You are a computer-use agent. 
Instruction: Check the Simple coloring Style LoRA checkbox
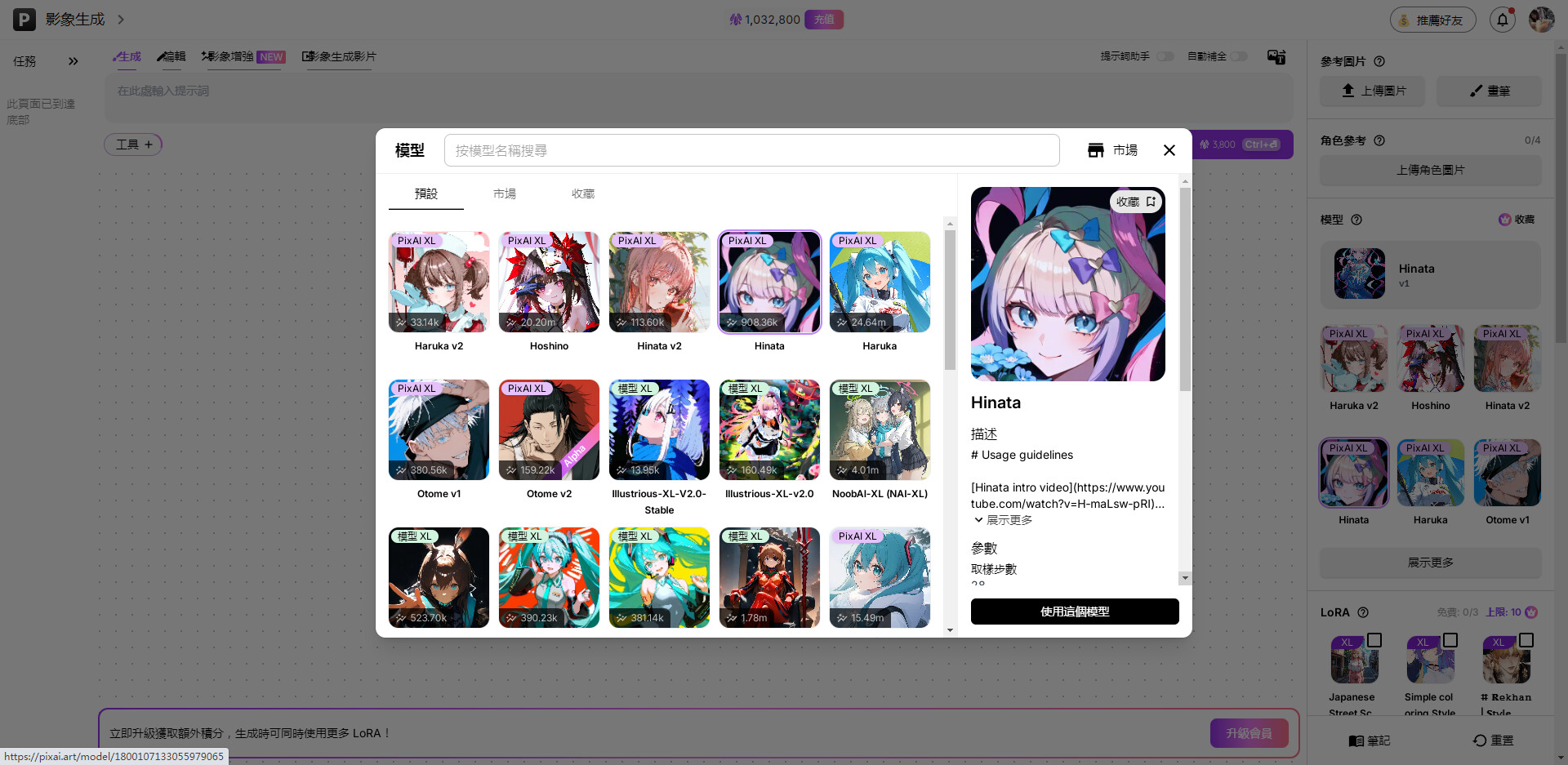pos(1450,640)
